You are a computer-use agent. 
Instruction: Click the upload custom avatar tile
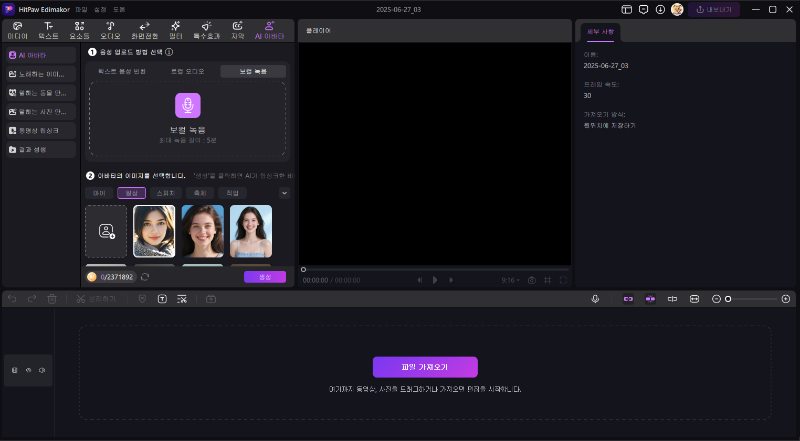pyautogui.click(x=106, y=231)
